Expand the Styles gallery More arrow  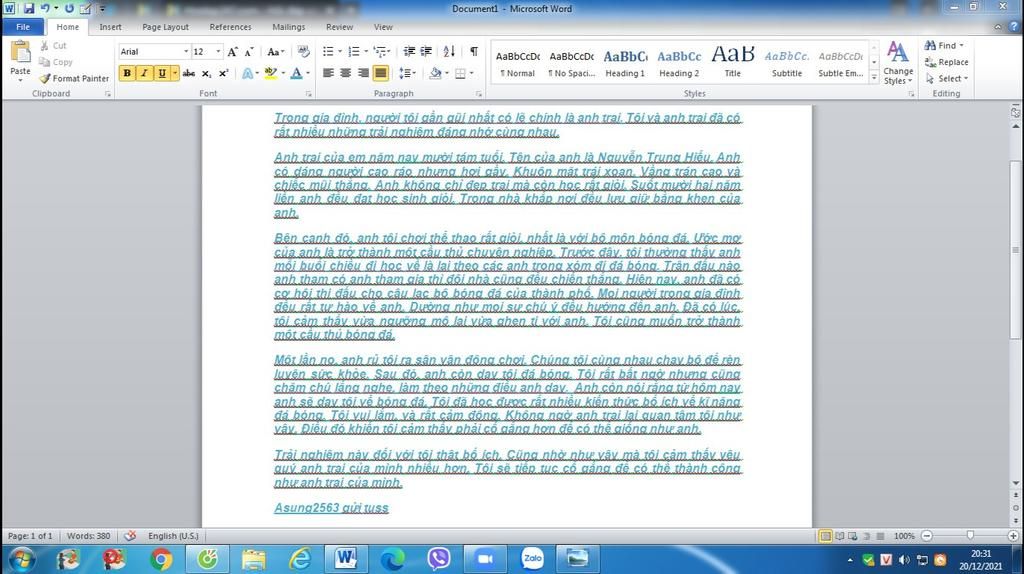coord(874,77)
